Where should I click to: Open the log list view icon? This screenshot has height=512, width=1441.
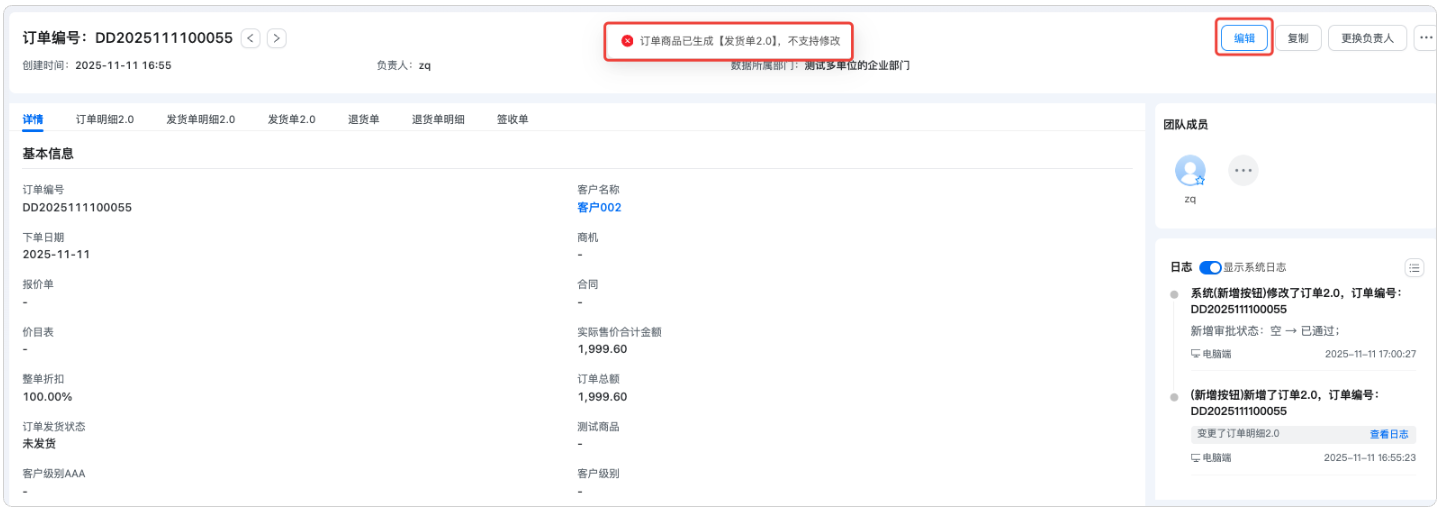click(x=1414, y=267)
